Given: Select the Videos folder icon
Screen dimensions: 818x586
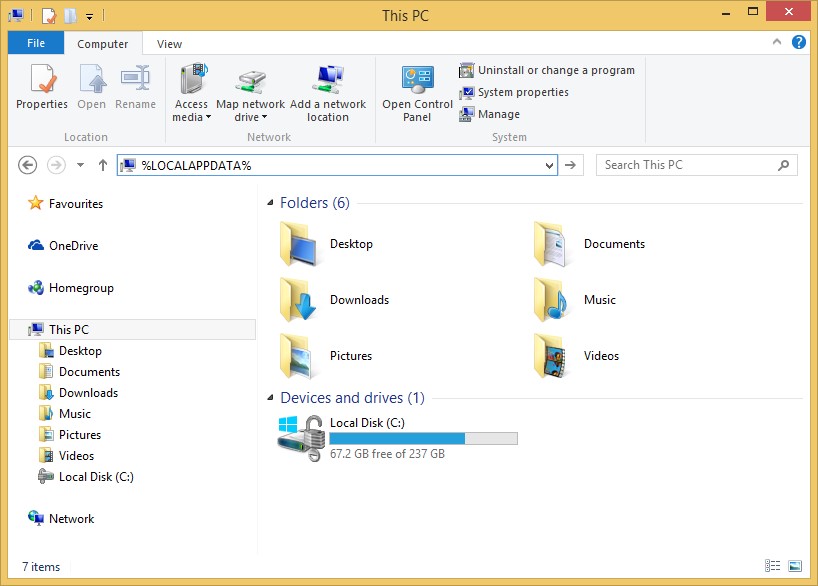Looking at the screenshot, I should 552,356.
